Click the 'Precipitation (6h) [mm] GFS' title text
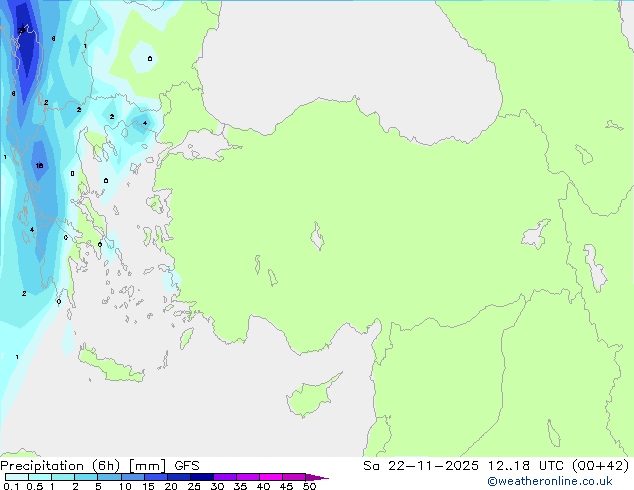634x490 pixels. pyautogui.click(x=100, y=466)
